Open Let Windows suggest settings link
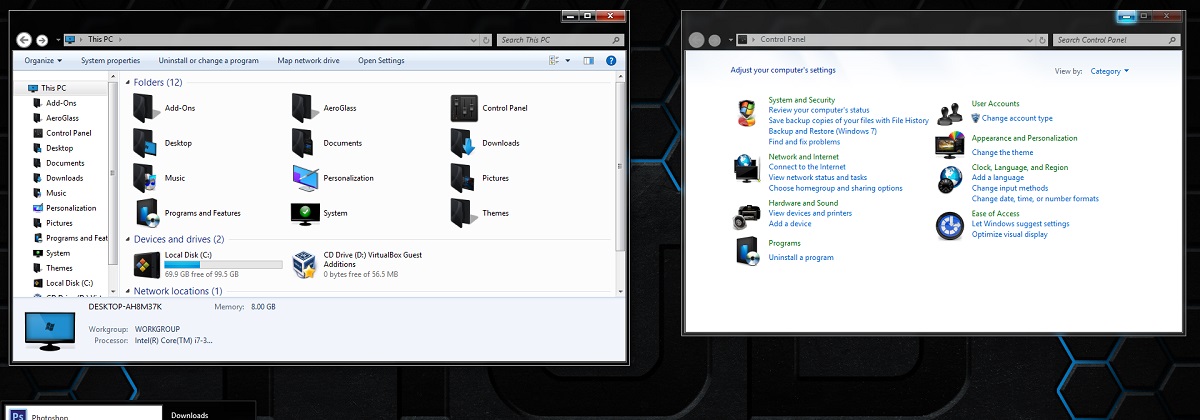Viewport: 1200px width, 420px height. point(1020,224)
